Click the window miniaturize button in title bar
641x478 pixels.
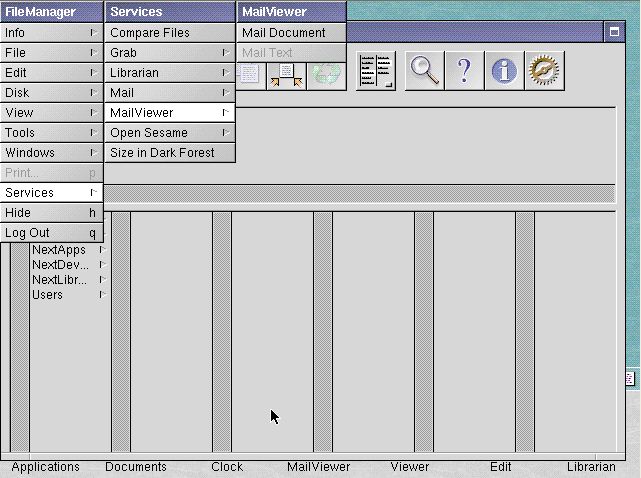[614, 32]
